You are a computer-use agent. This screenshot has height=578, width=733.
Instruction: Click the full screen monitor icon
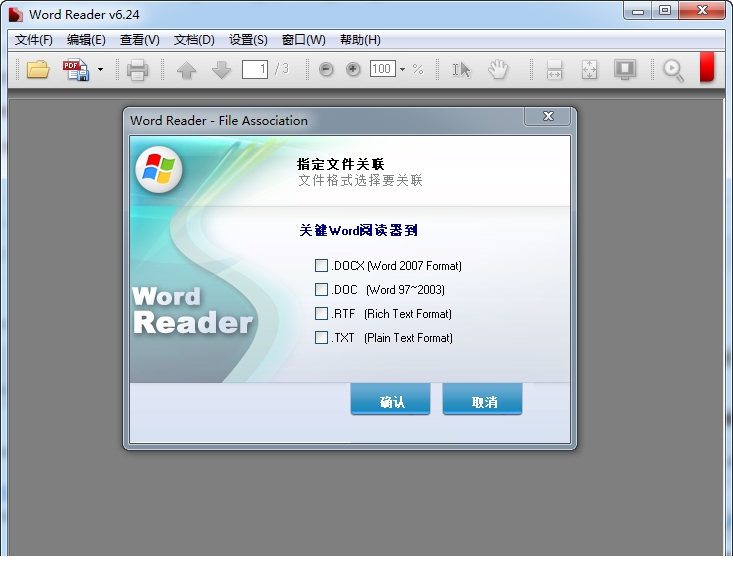click(x=625, y=70)
